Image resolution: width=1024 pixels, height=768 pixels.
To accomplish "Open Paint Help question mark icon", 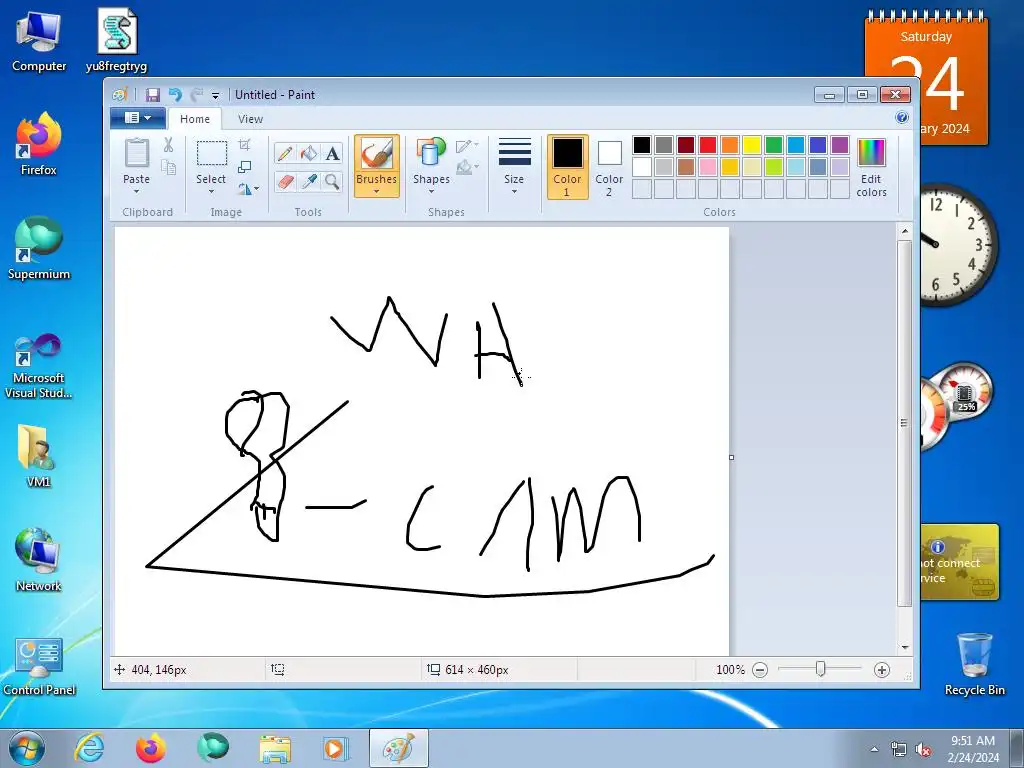I will [902, 118].
